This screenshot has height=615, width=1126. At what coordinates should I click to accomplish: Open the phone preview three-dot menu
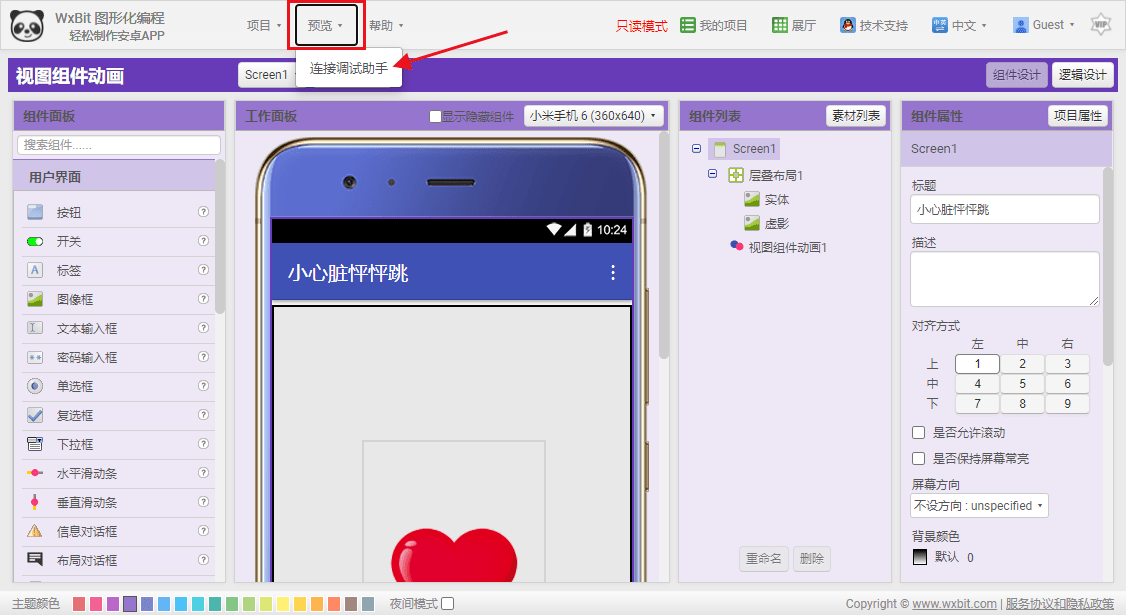coord(613,272)
